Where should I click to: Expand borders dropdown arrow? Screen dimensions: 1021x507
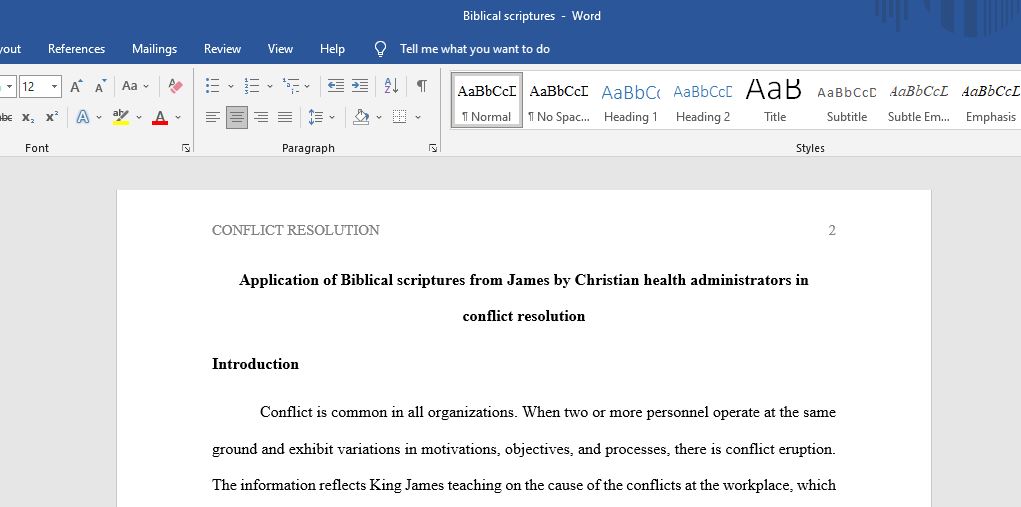pos(418,117)
